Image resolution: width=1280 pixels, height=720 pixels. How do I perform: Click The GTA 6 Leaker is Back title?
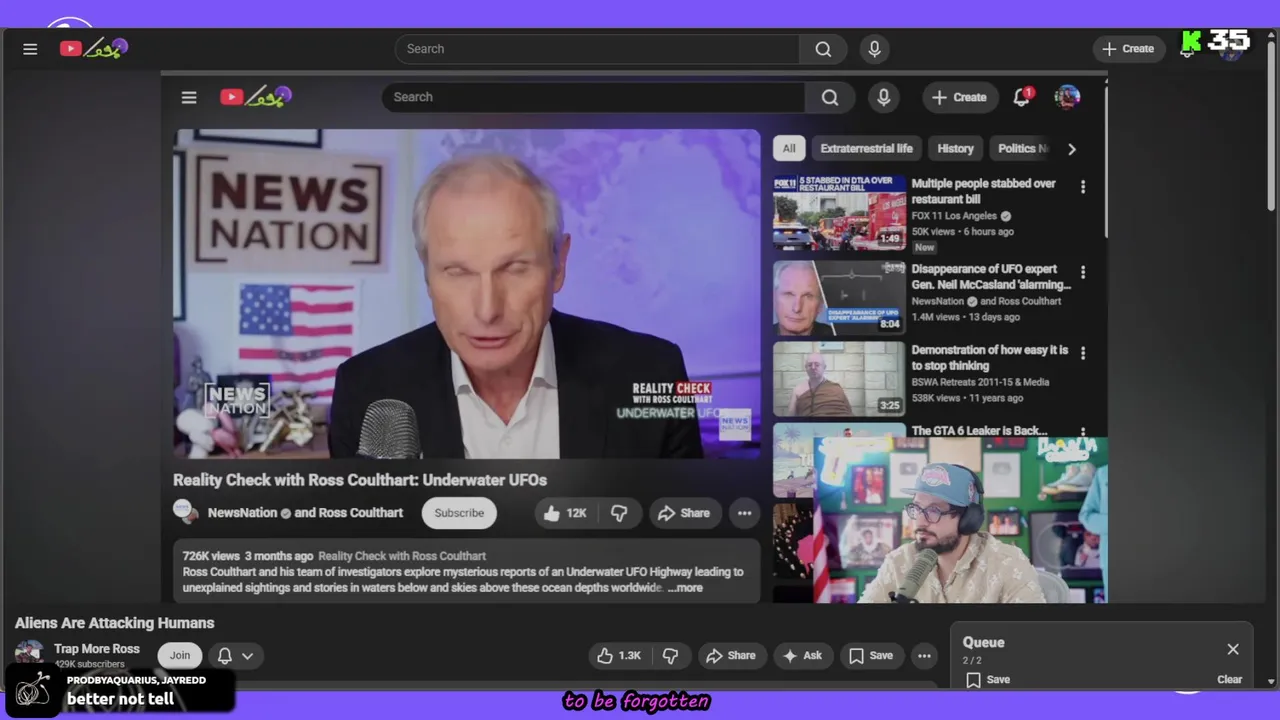(x=979, y=430)
